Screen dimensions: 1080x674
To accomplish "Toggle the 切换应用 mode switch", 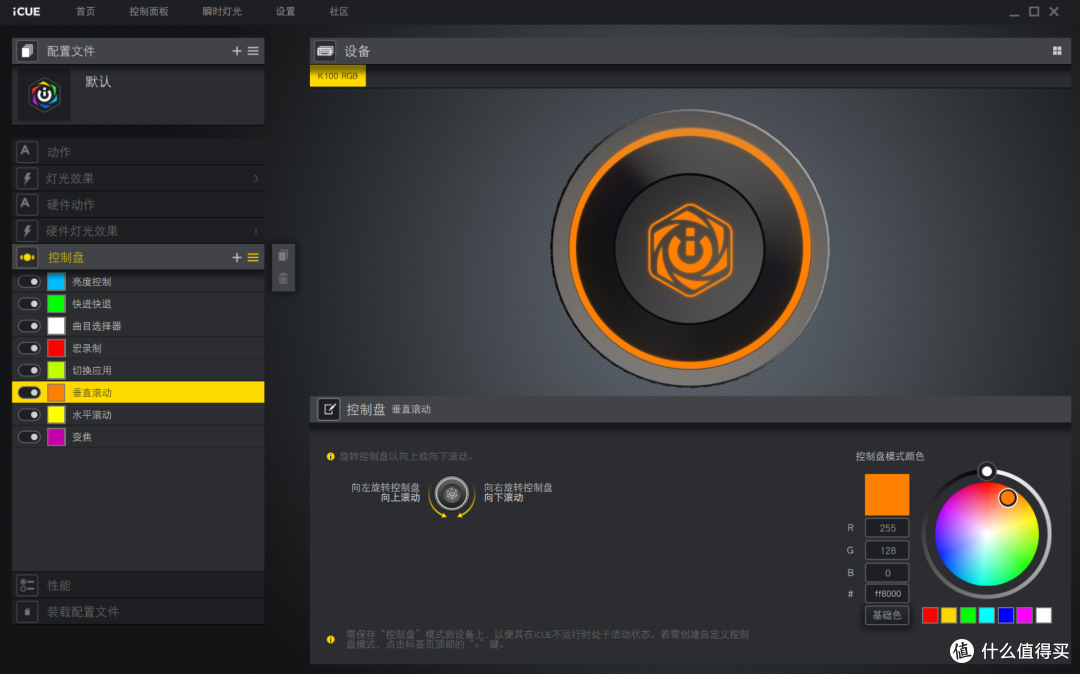I will point(29,370).
